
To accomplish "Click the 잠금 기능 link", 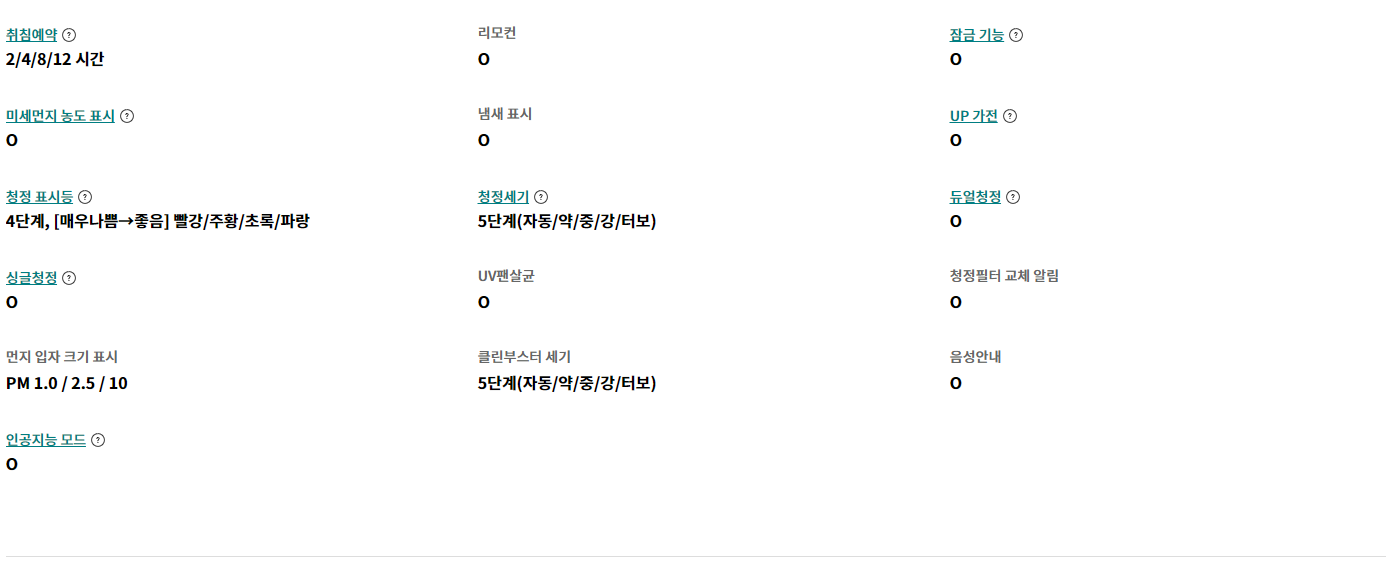I will (976, 35).
